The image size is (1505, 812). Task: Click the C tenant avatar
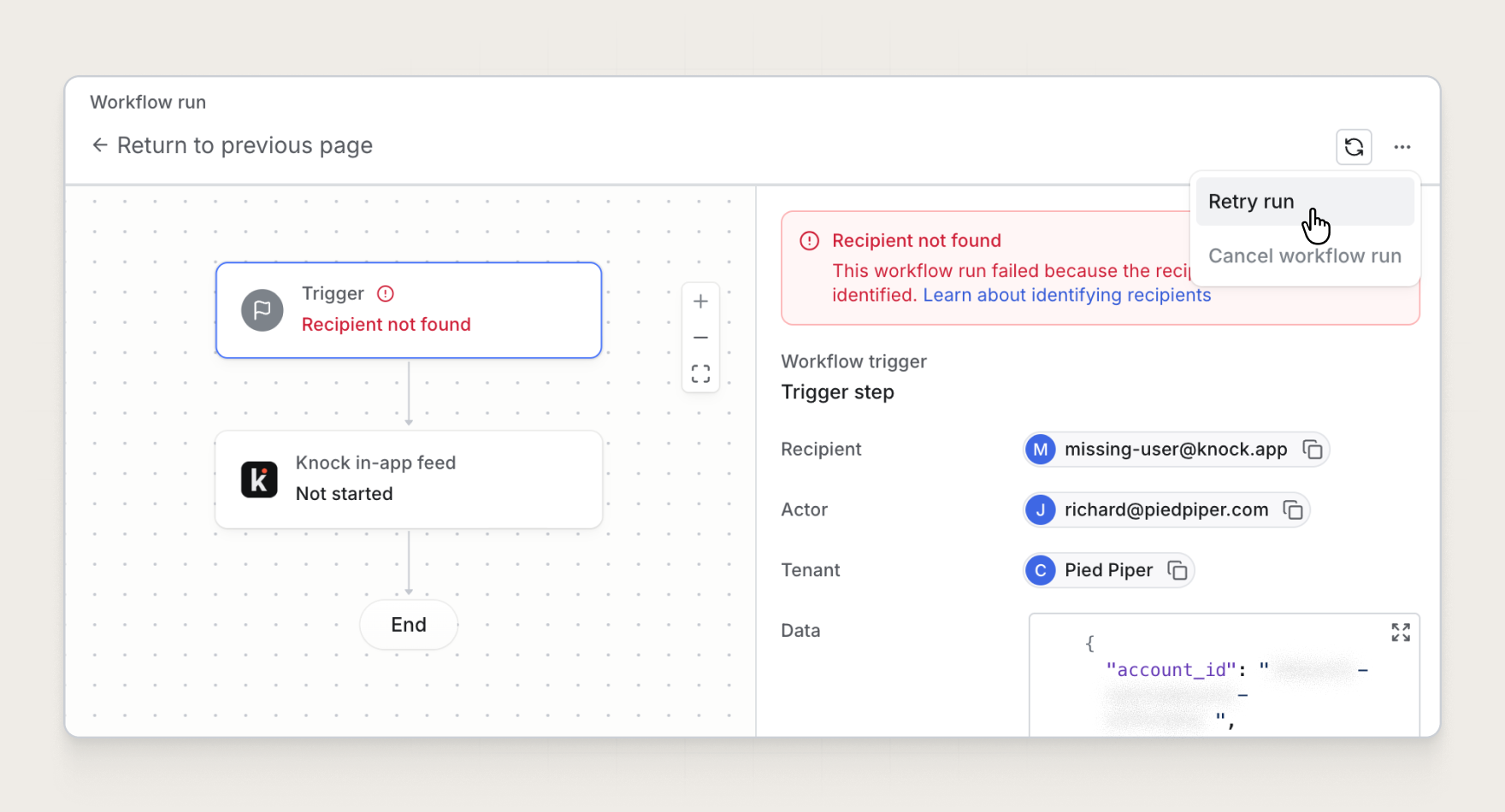coord(1041,570)
